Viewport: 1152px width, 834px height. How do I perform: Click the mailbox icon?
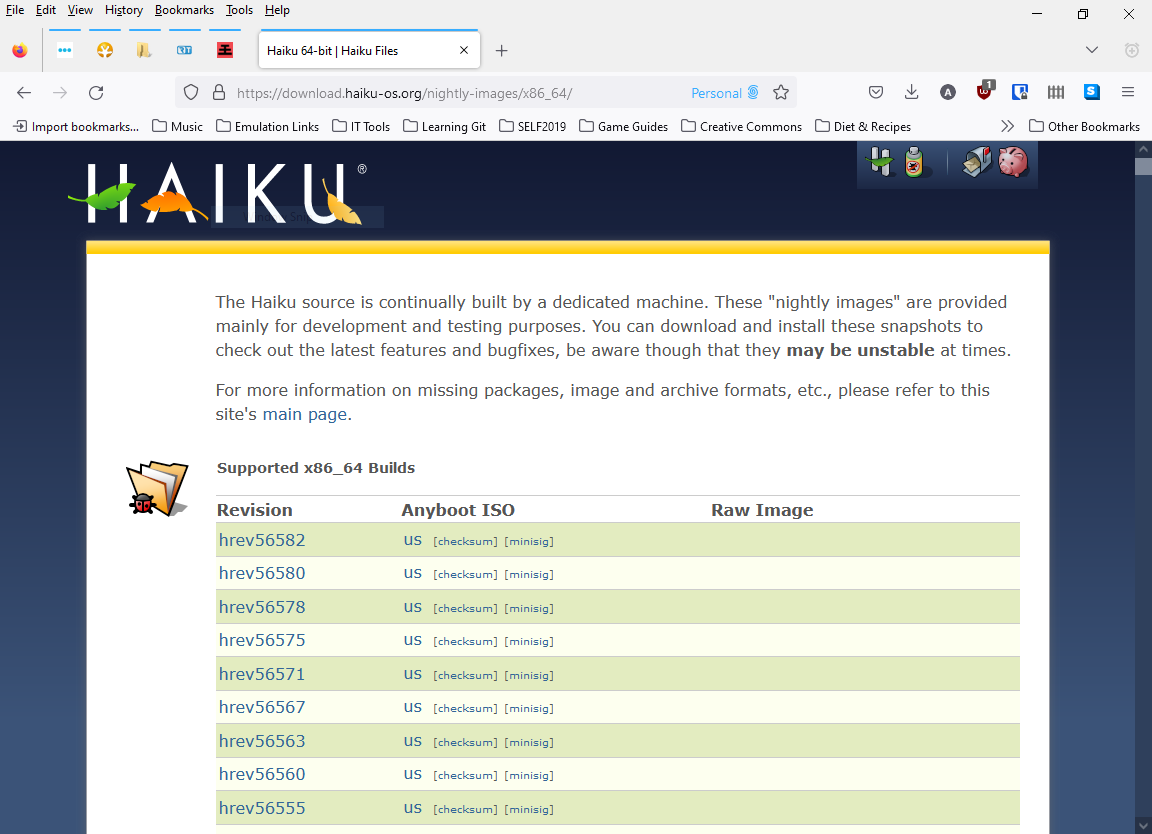[977, 162]
